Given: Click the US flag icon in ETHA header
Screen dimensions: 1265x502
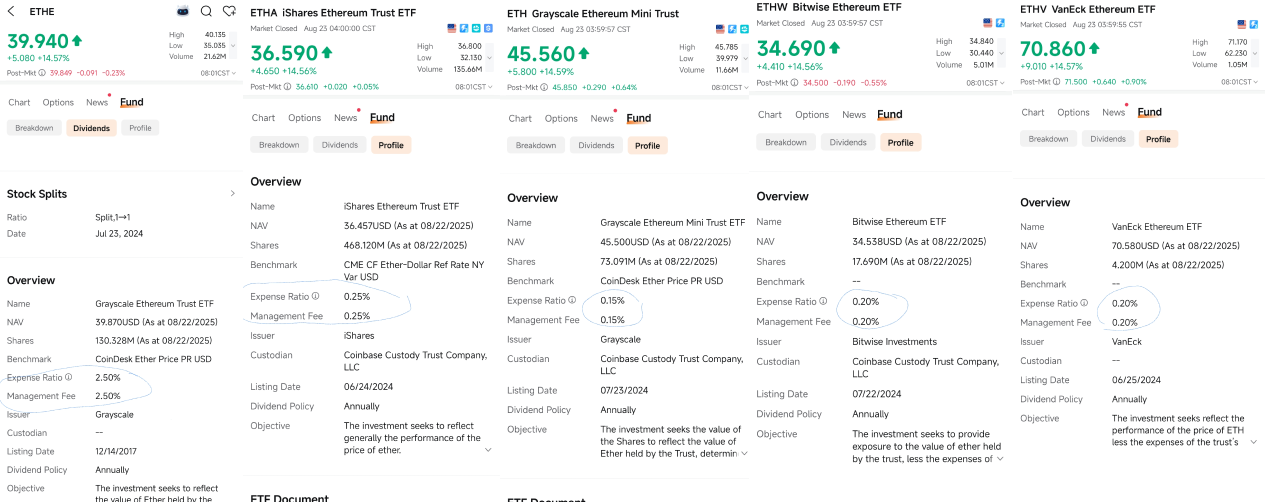Looking at the screenshot, I should tap(452, 28).
